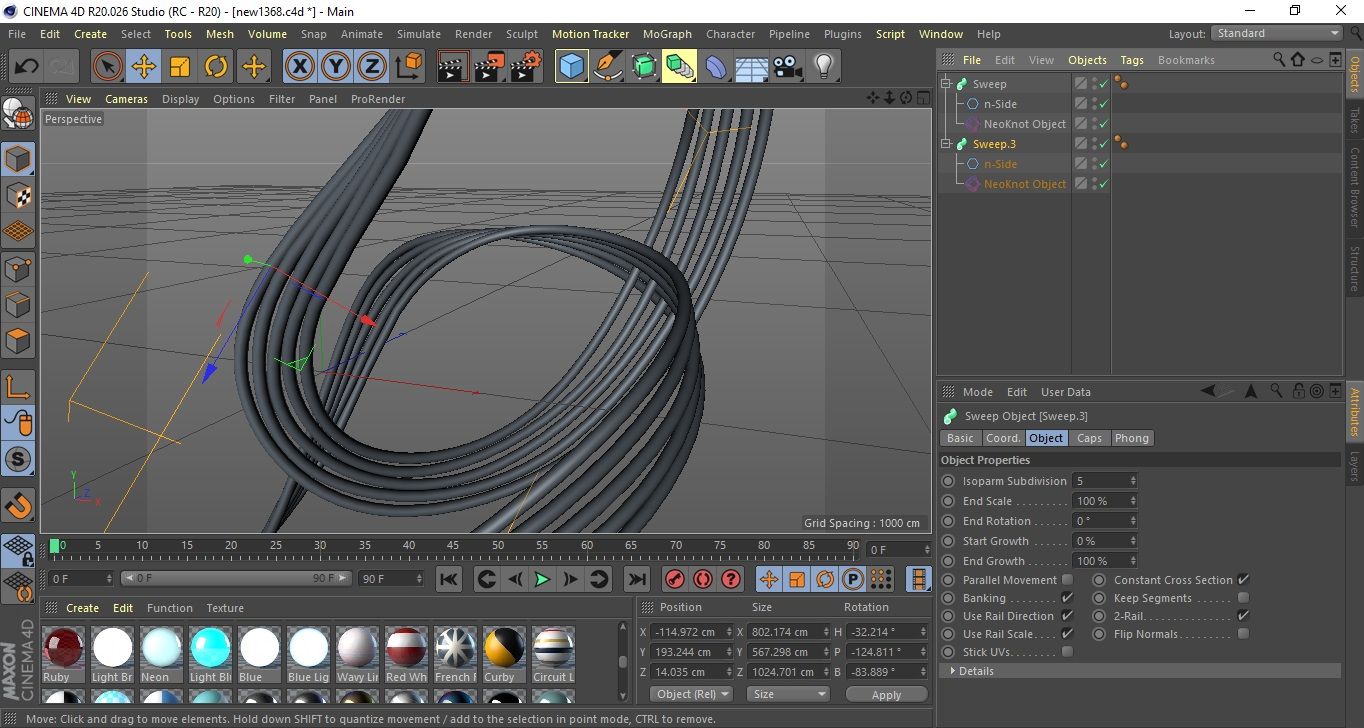Click the green Subdivision Surface generator icon
Screen dimensions: 1364x728
(x=644, y=67)
